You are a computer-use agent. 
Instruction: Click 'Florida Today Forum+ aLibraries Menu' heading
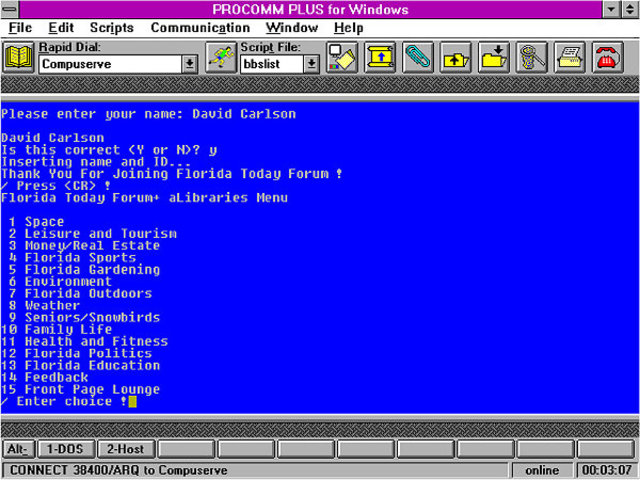(x=144, y=198)
